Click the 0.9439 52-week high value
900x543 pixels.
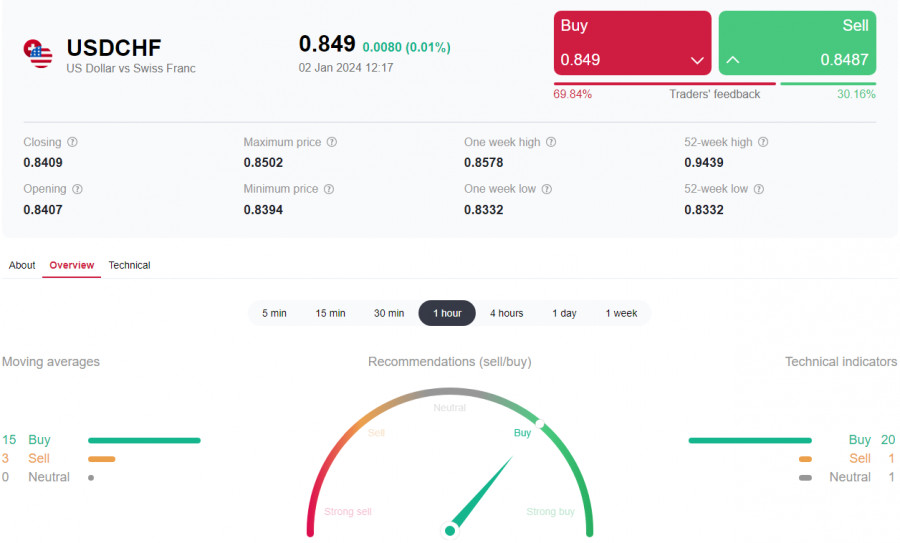coord(704,162)
